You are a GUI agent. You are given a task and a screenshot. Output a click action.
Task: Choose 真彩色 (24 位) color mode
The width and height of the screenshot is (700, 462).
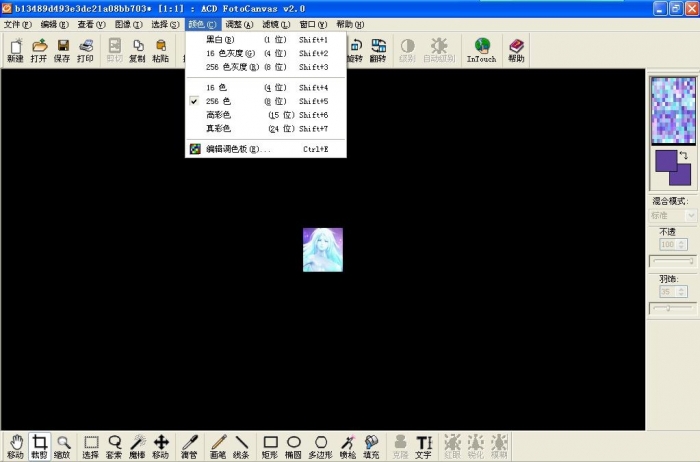(266, 129)
